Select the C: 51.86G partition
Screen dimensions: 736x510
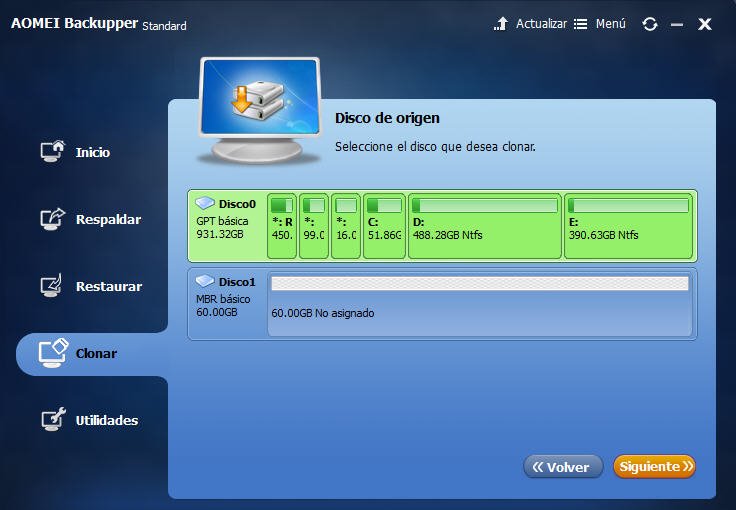[384, 226]
